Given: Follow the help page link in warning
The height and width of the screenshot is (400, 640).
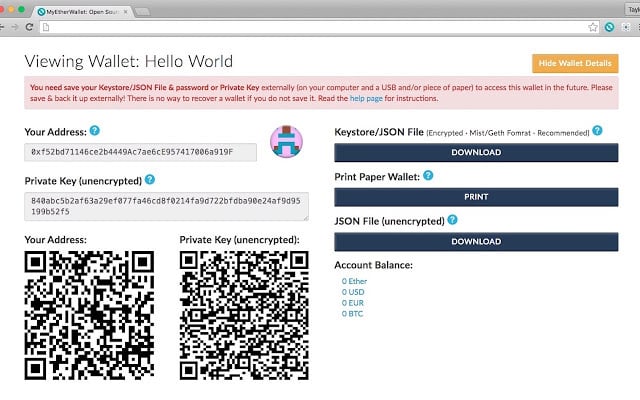Looking at the screenshot, I should 366,98.
